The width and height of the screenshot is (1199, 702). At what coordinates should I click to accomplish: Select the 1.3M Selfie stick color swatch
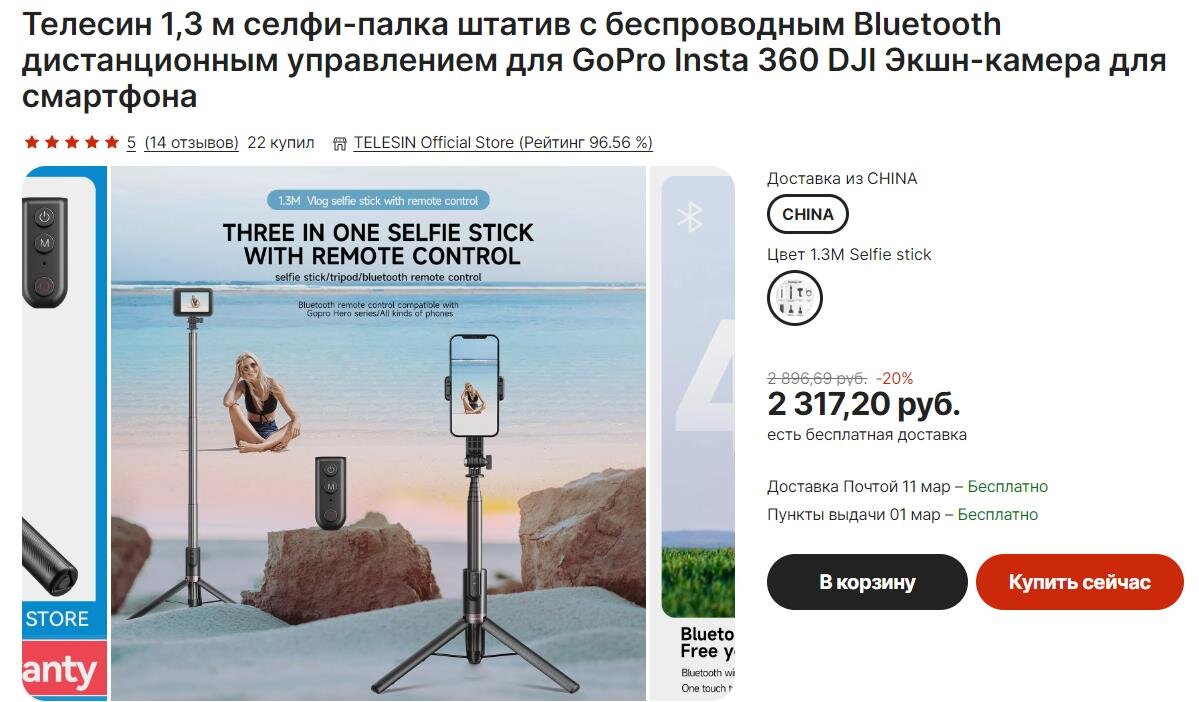tap(794, 297)
